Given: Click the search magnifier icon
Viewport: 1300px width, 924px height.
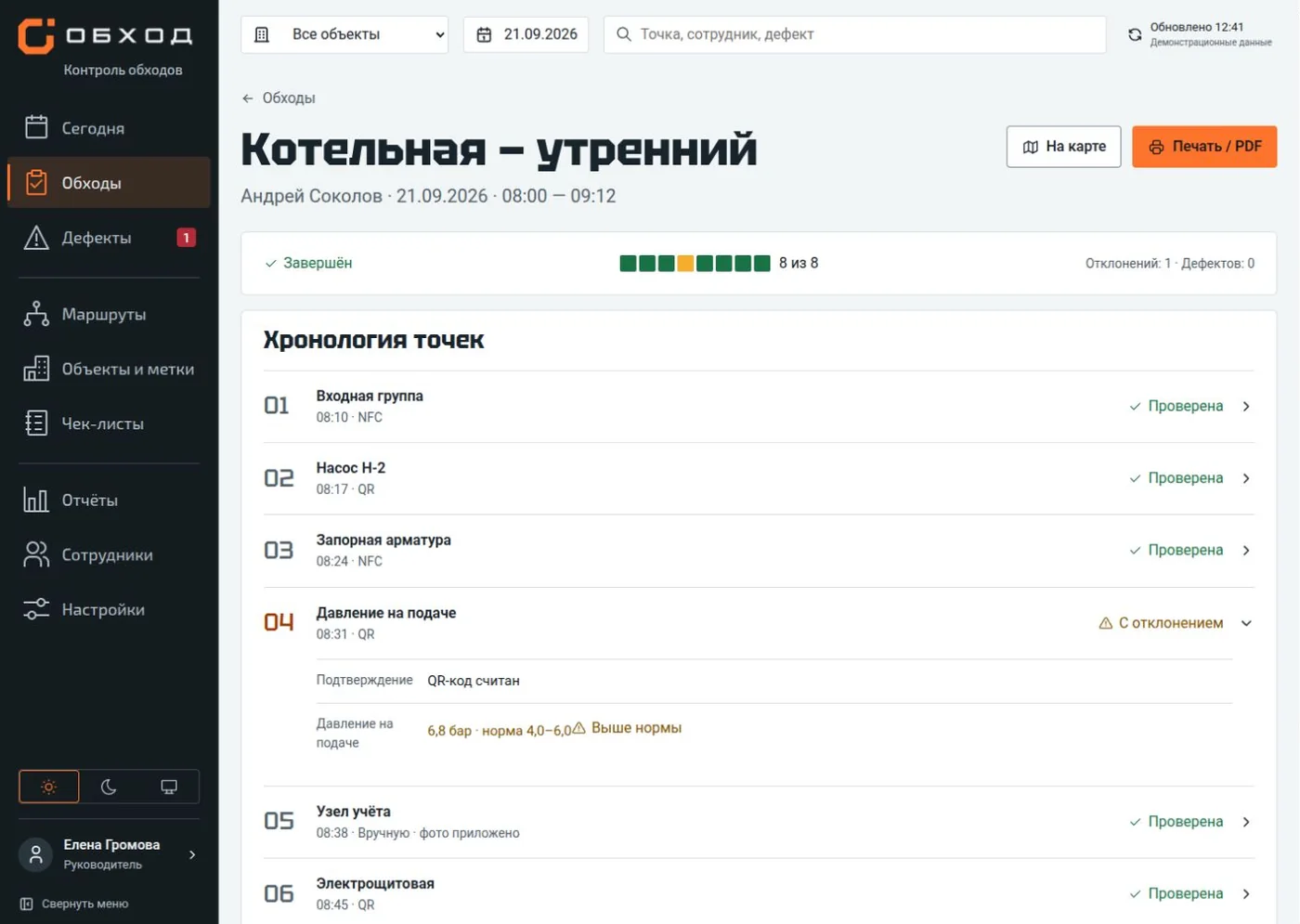Looking at the screenshot, I should pos(624,34).
